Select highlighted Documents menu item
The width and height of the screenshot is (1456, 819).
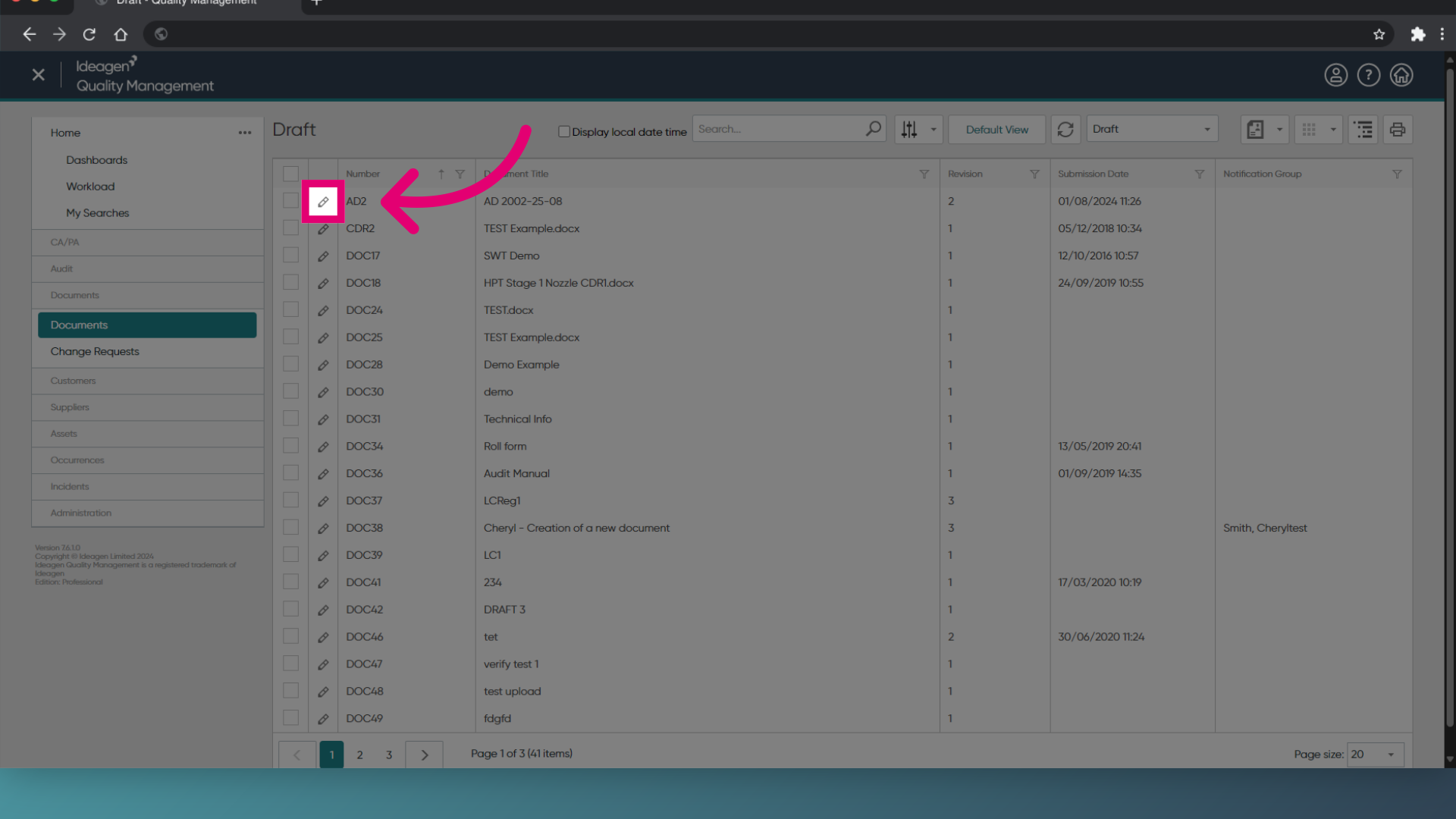(147, 325)
